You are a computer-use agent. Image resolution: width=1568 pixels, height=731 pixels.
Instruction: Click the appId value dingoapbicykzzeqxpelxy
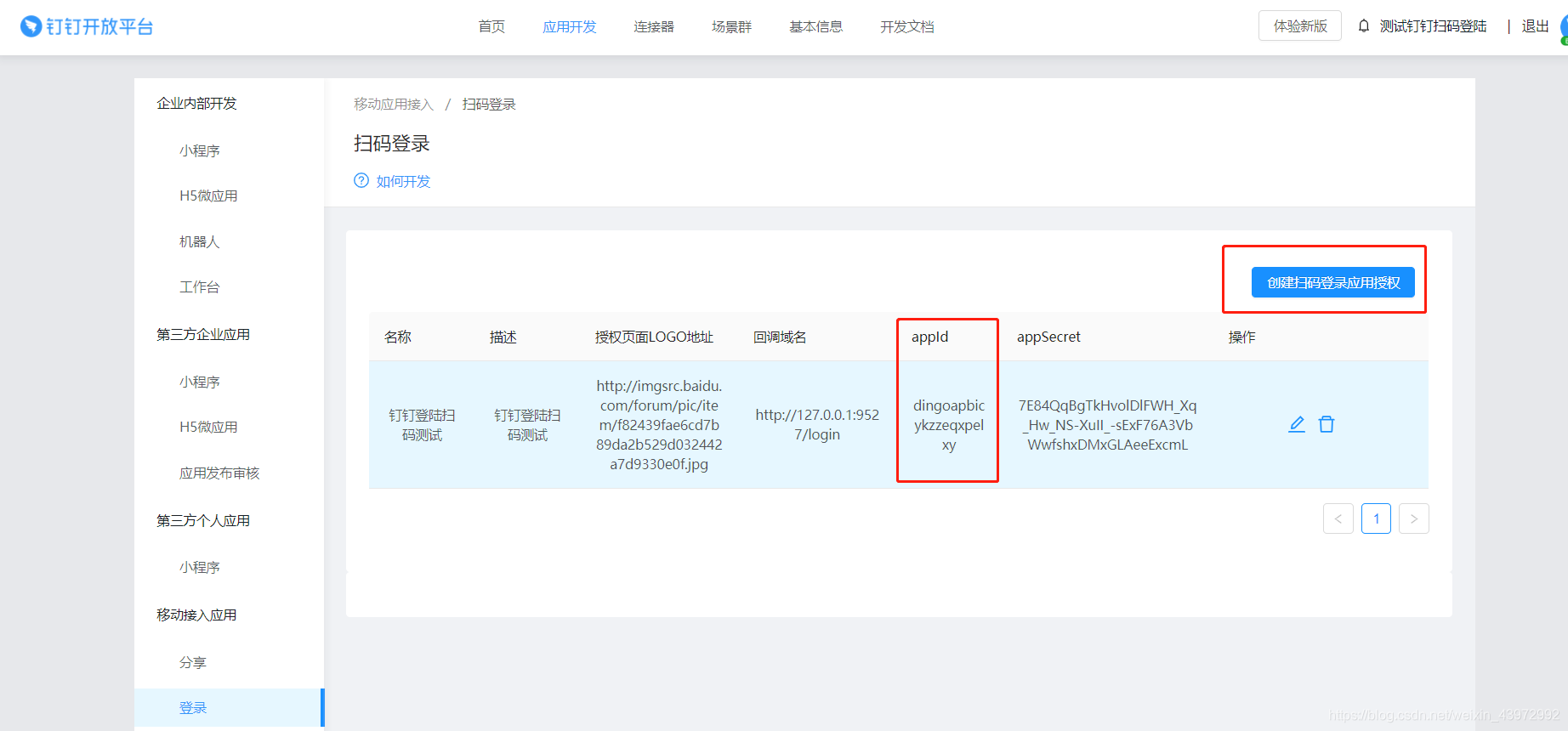(949, 425)
